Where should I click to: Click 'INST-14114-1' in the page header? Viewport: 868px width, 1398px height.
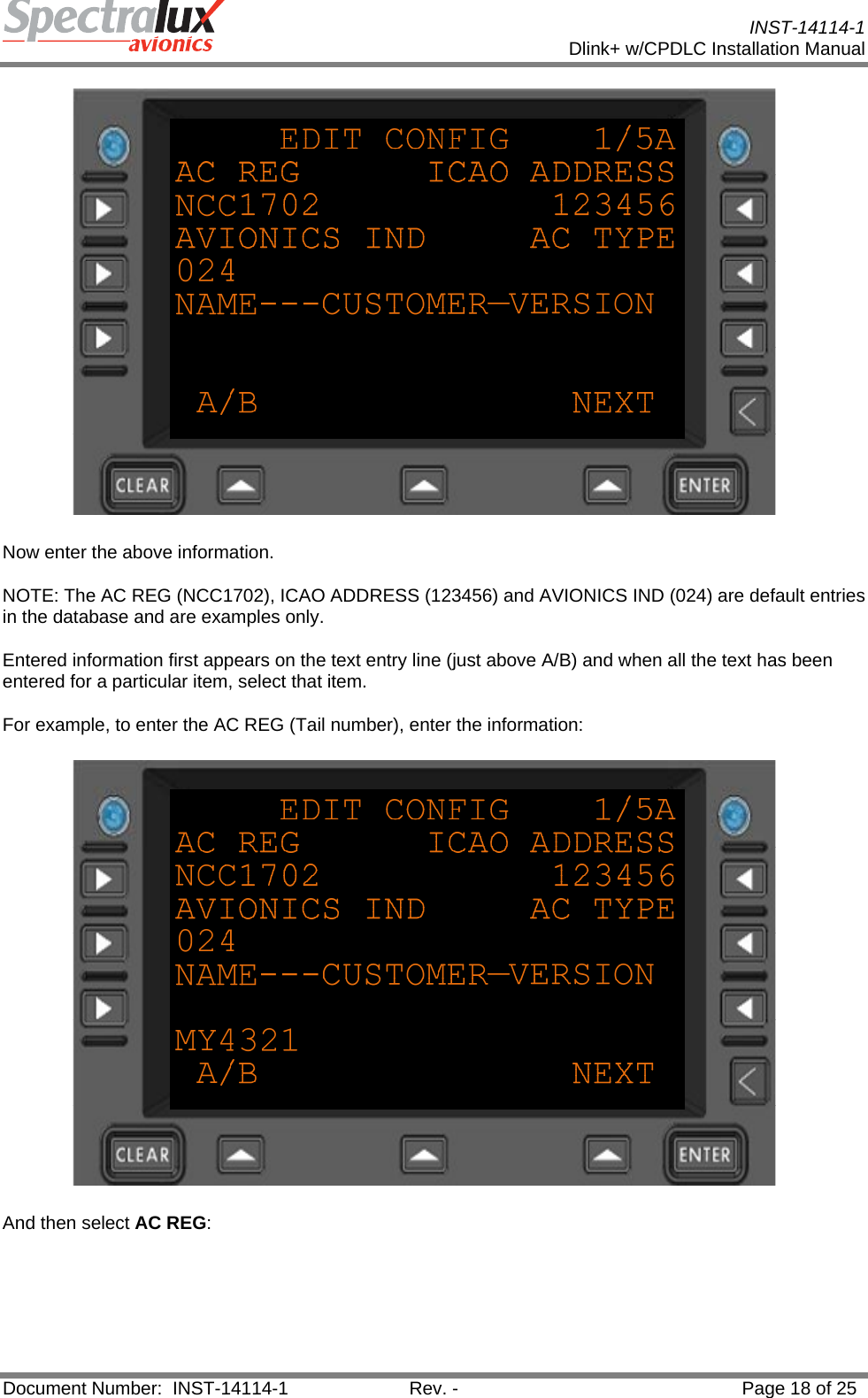coord(807,27)
